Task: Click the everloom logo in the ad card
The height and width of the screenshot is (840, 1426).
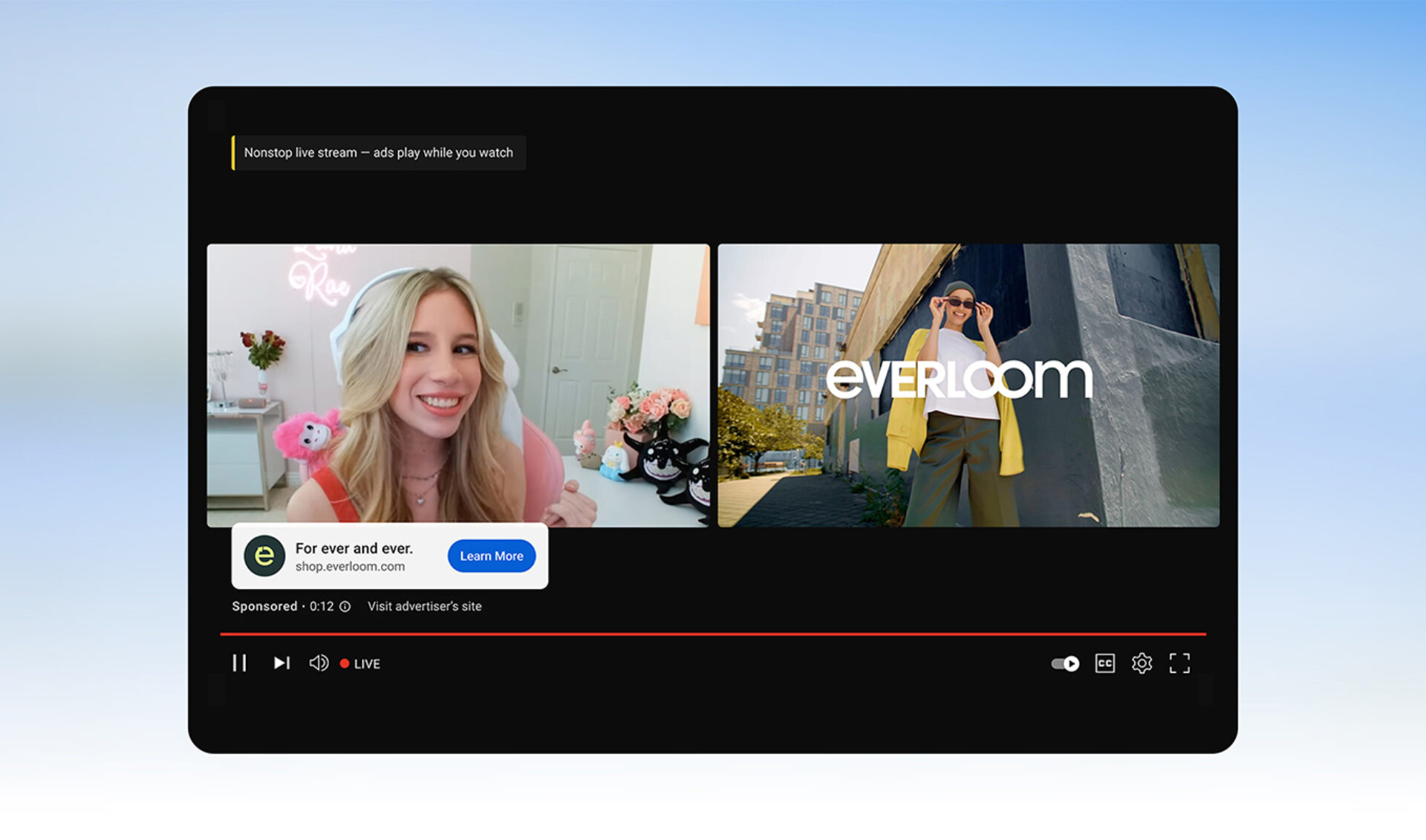Action: point(264,556)
